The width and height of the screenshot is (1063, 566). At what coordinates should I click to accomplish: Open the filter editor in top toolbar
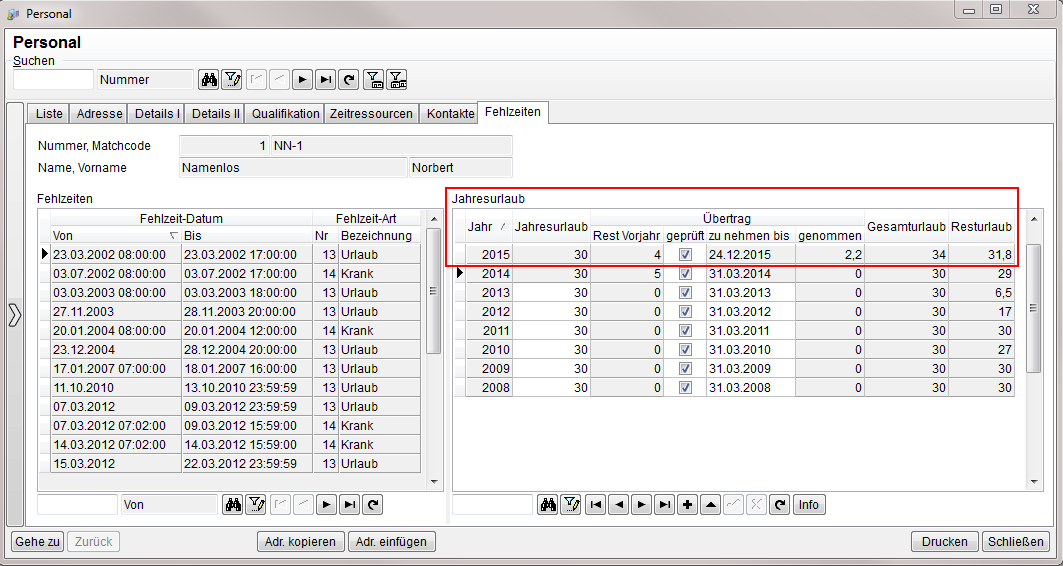pos(231,80)
